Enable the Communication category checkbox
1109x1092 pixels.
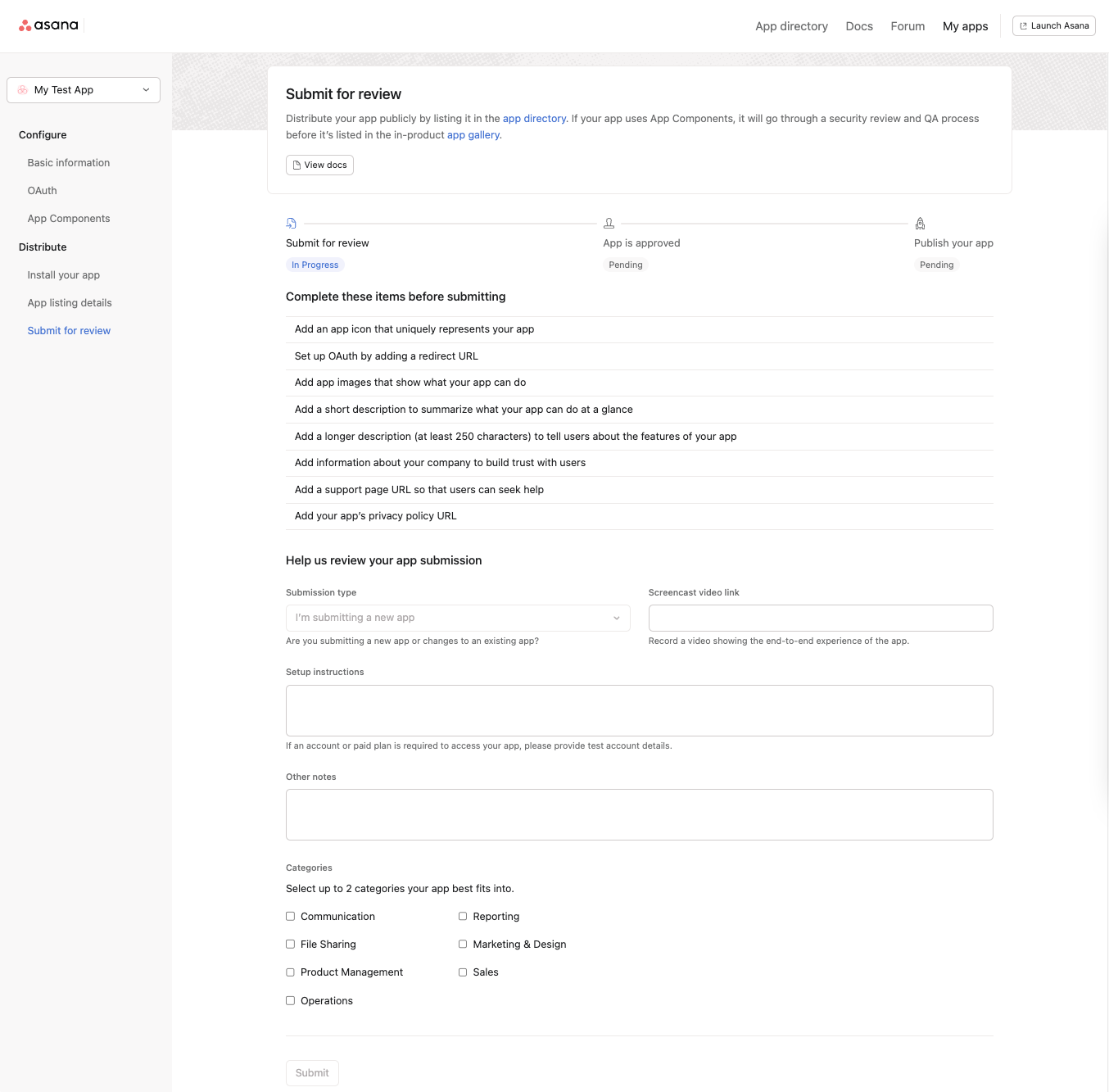(290, 917)
